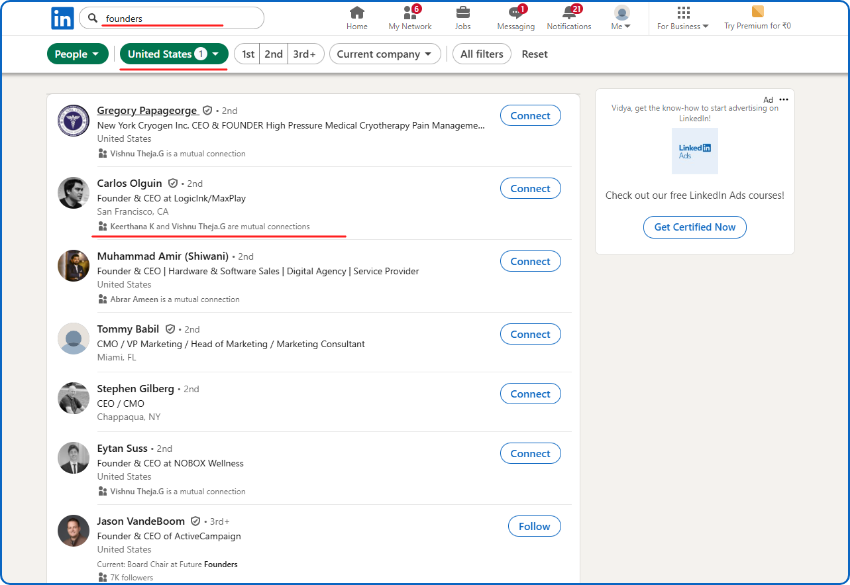Click the search magnifier icon
Screen dimensions: 850x585
93,18
